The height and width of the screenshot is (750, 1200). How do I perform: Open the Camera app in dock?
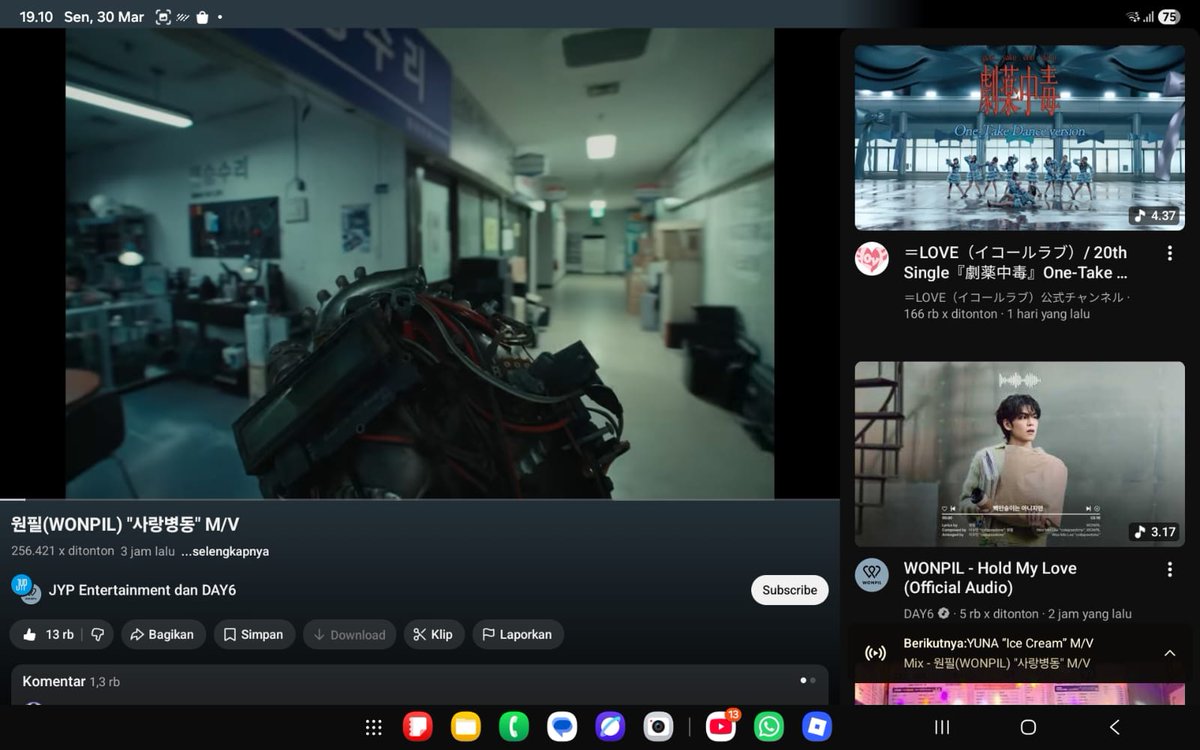coord(658,727)
